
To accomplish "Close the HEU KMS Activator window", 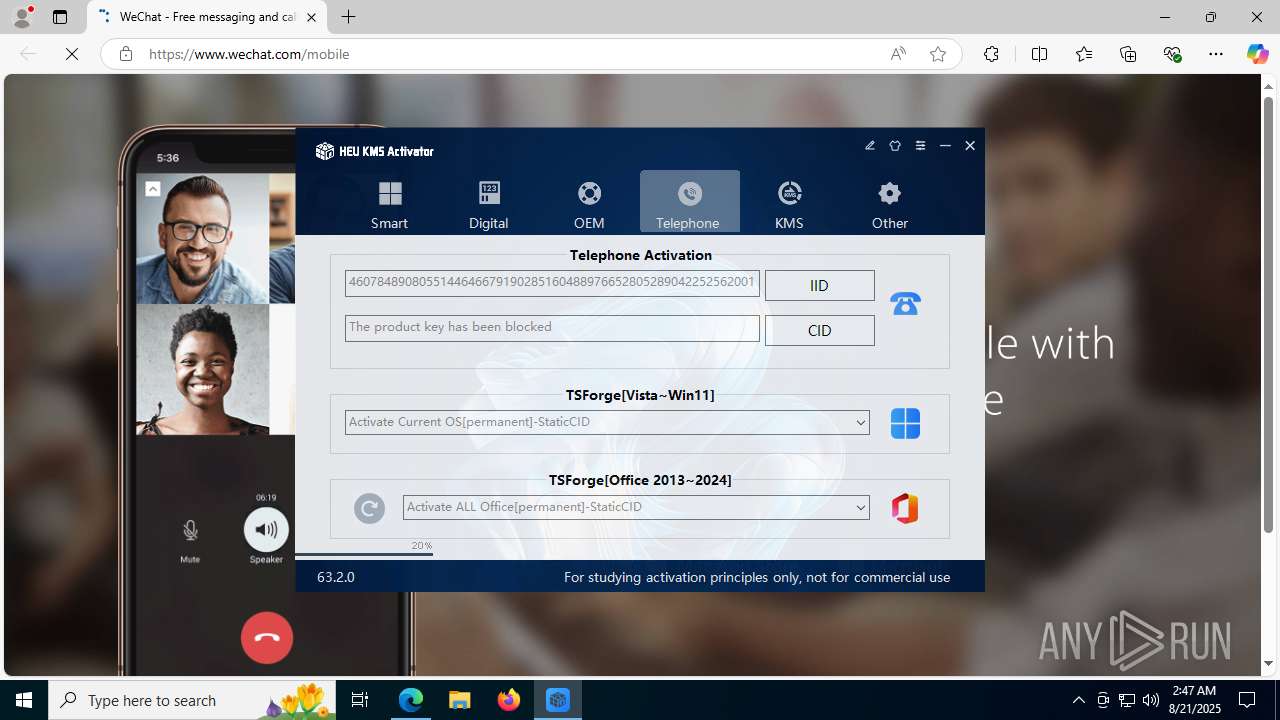I will [x=970, y=146].
